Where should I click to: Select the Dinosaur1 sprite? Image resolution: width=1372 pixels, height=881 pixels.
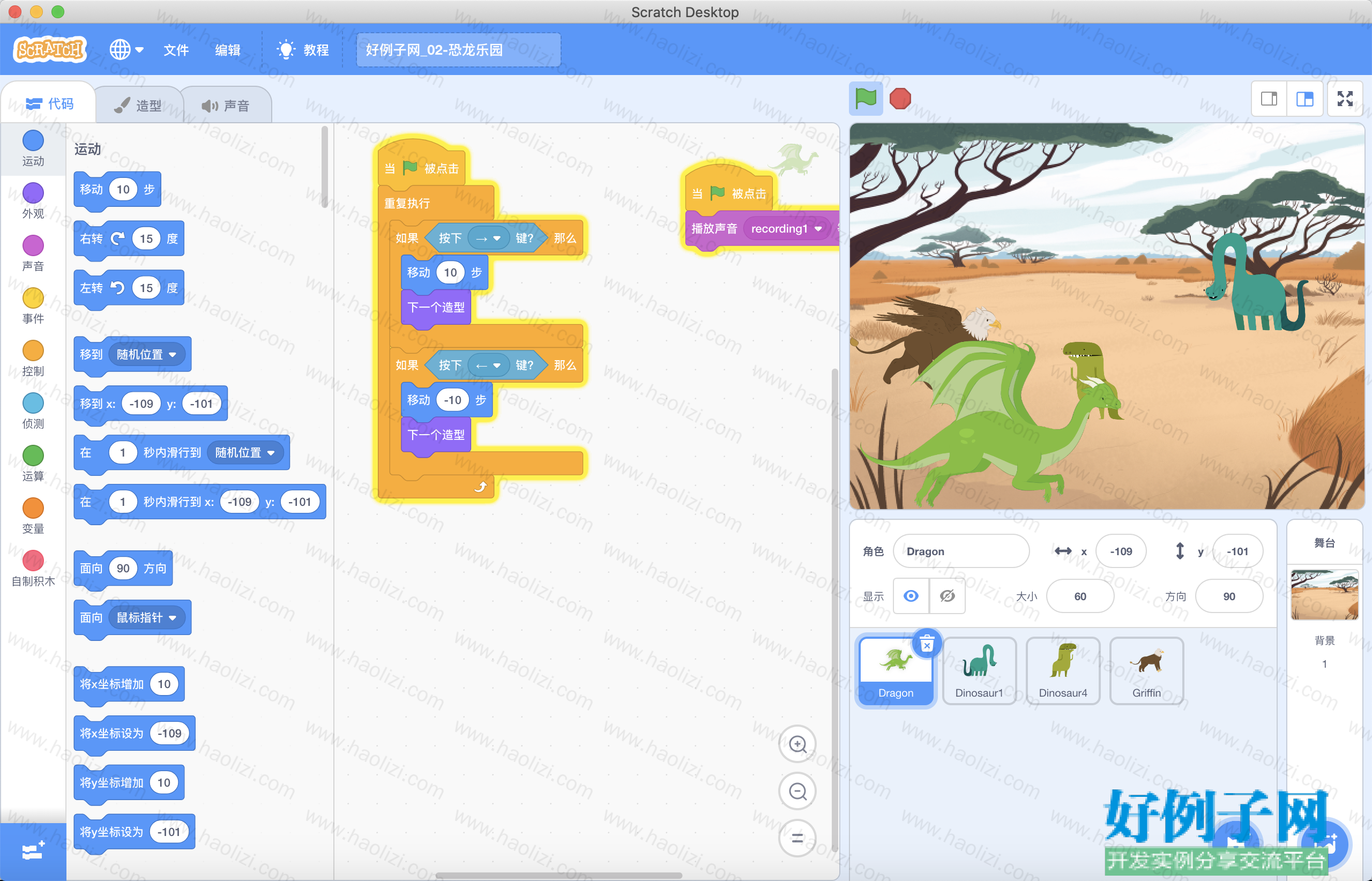[x=980, y=671]
